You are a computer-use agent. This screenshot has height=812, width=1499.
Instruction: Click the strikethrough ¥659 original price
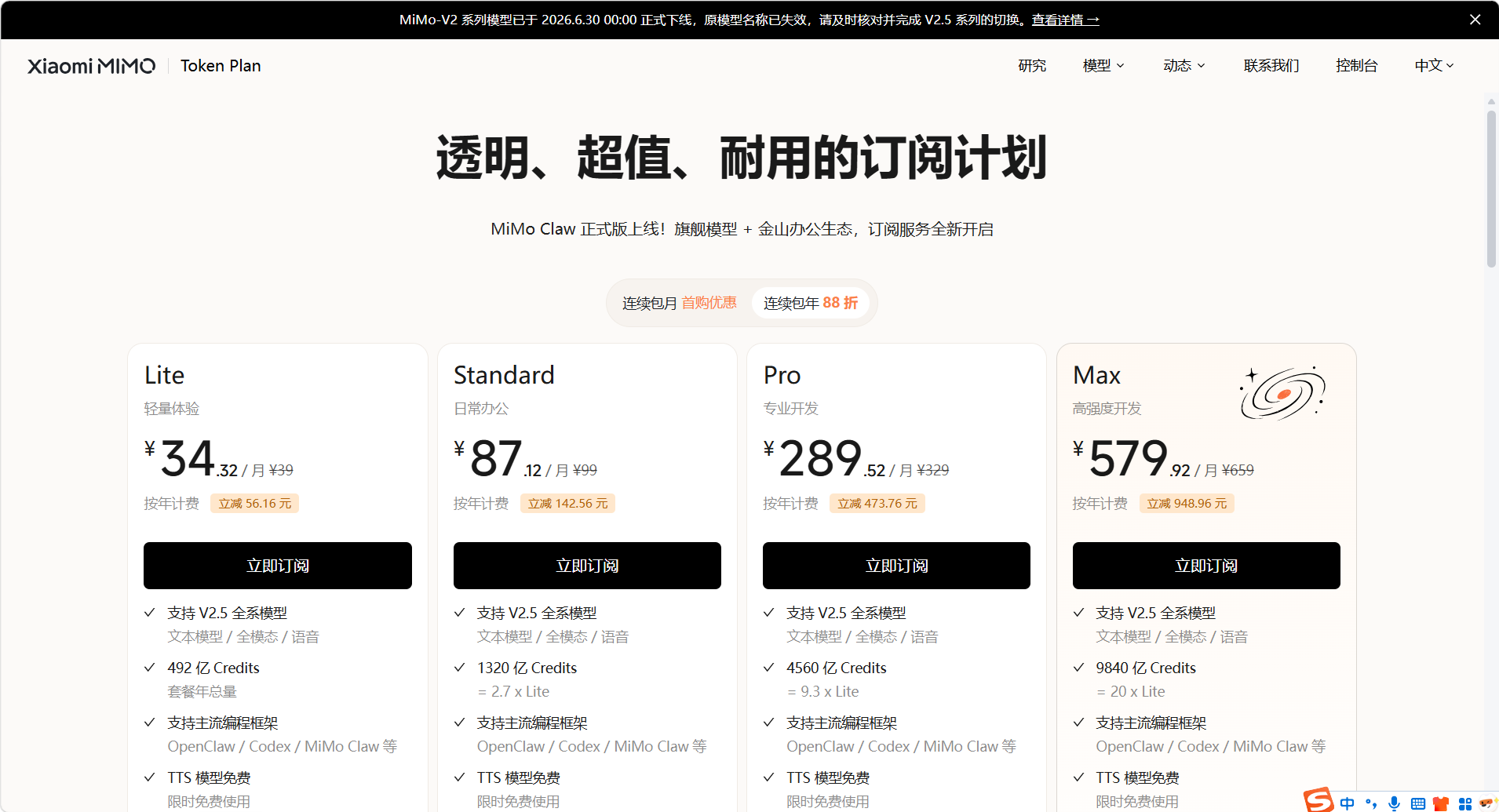[1238, 470]
